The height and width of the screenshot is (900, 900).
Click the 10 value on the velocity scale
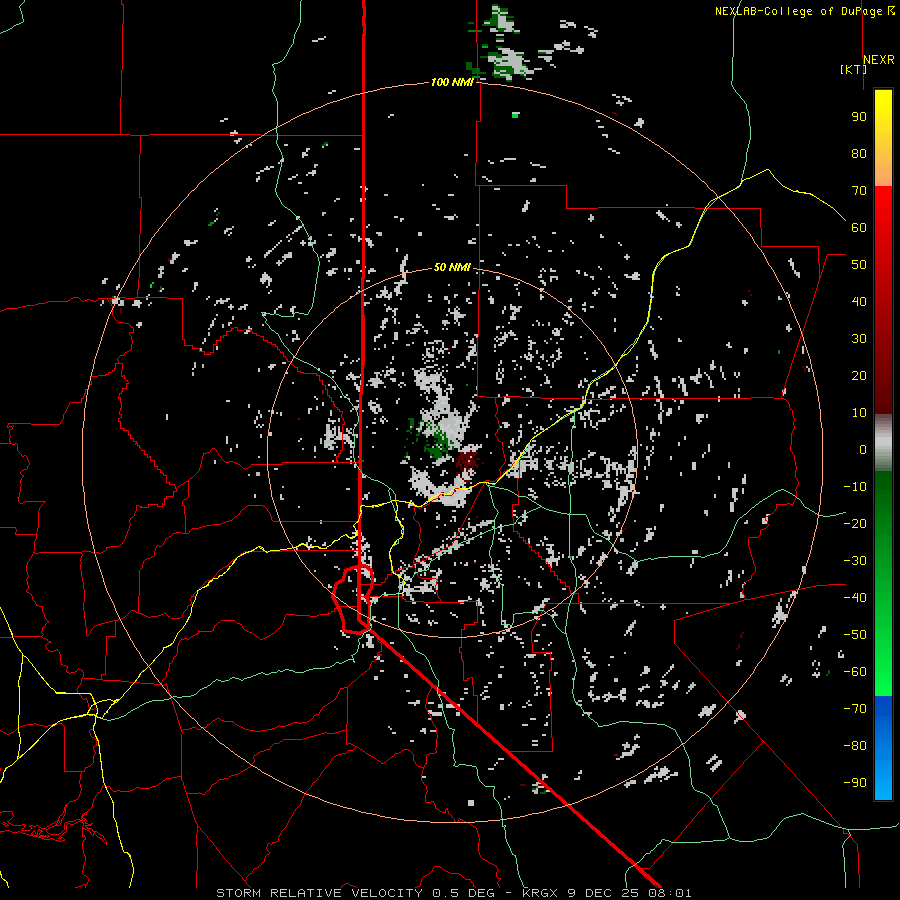point(859,413)
